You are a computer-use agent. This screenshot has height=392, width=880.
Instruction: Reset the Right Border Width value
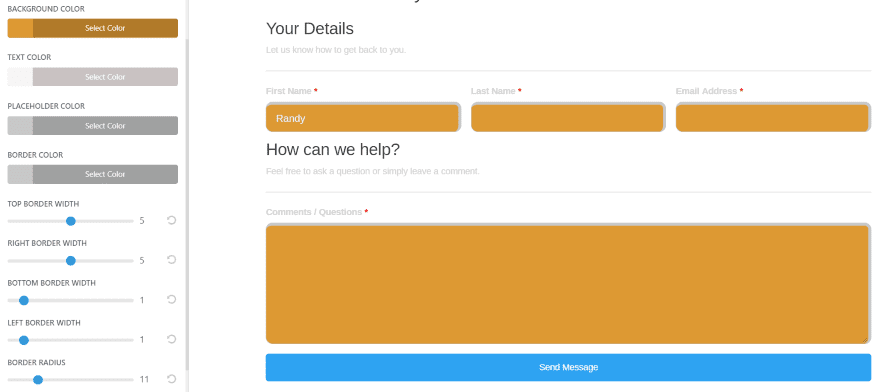172,259
